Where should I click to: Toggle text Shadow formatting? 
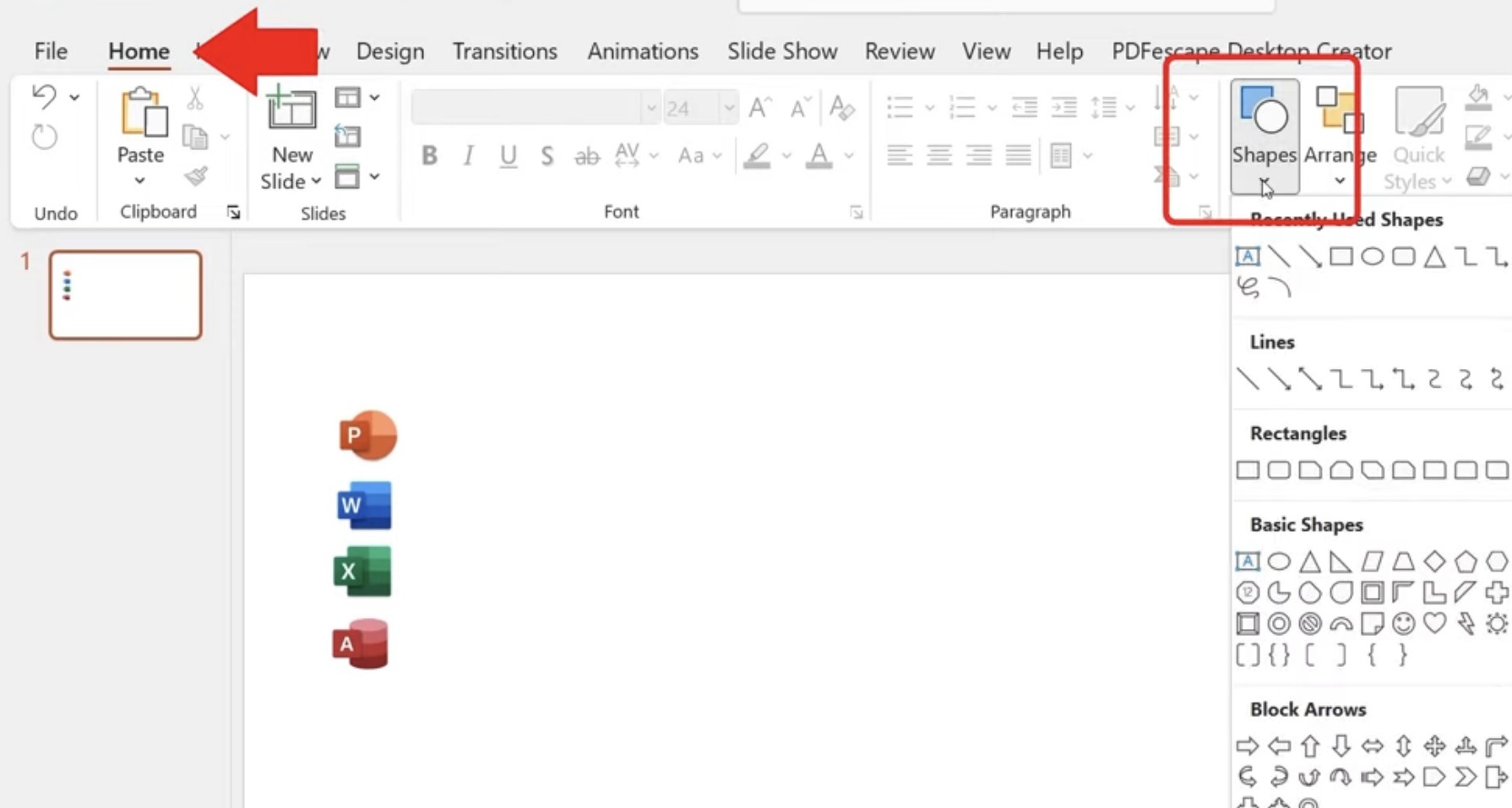point(547,156)
